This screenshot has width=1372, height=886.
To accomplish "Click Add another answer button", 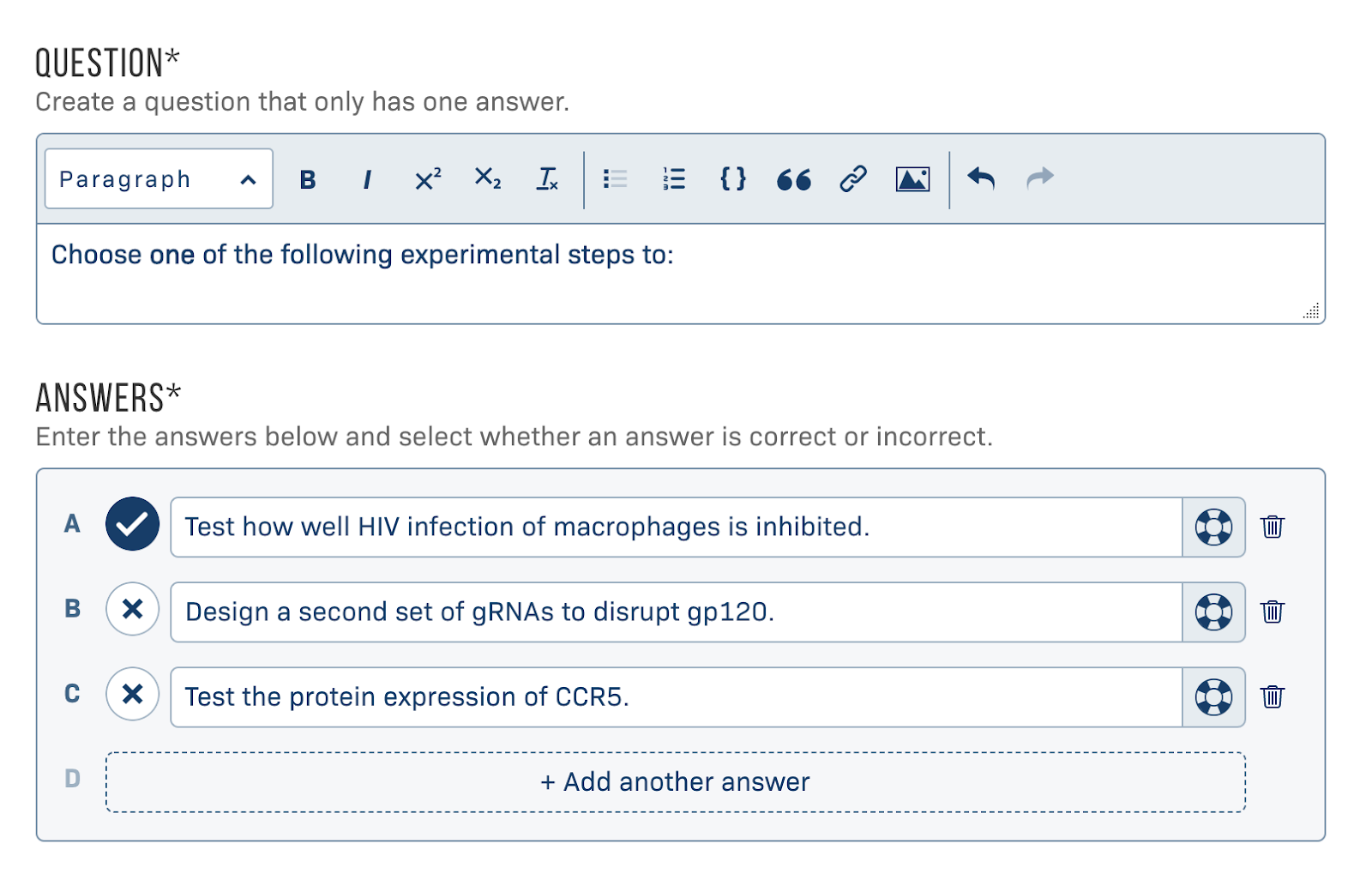I will click(675, 782).
